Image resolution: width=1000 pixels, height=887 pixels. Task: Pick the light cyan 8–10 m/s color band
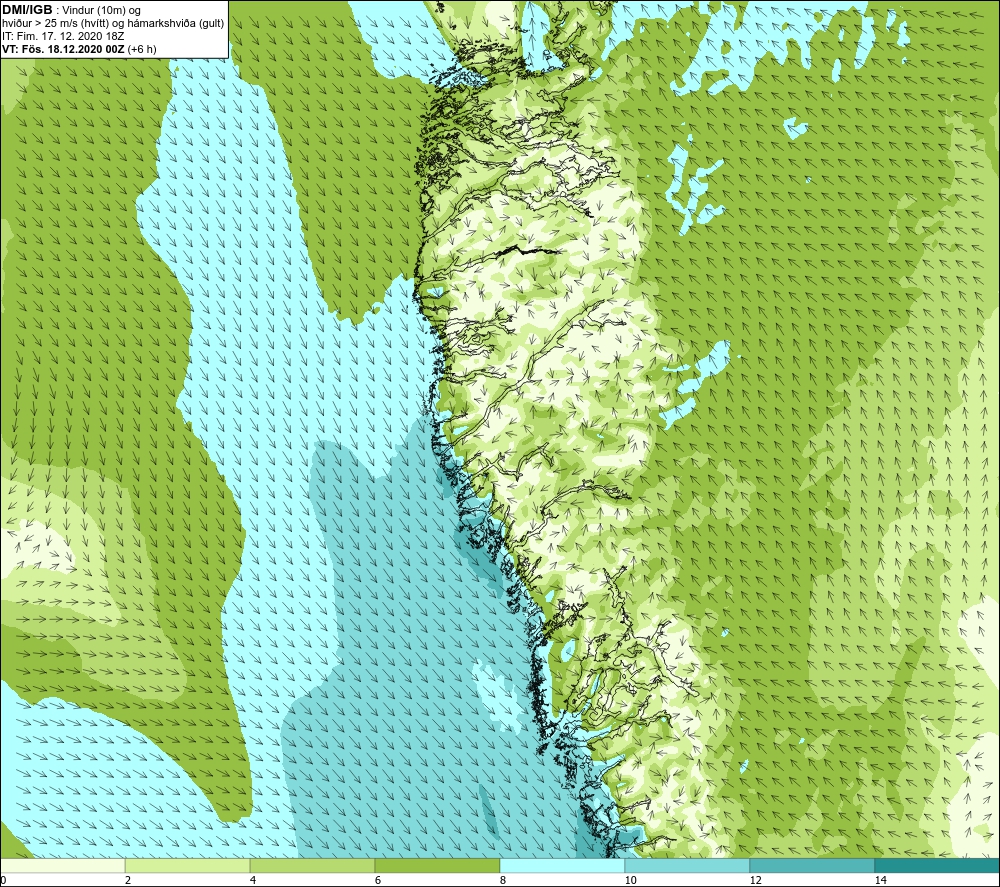[562, 865]
